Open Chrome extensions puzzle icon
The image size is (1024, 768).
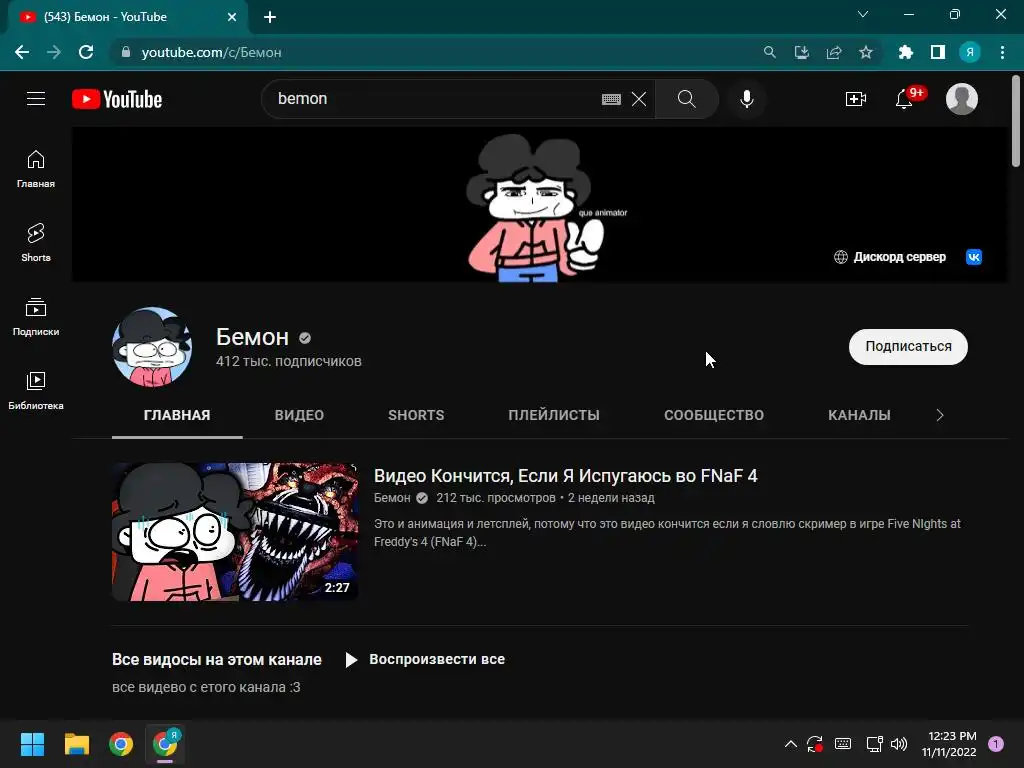pos(906,52)
